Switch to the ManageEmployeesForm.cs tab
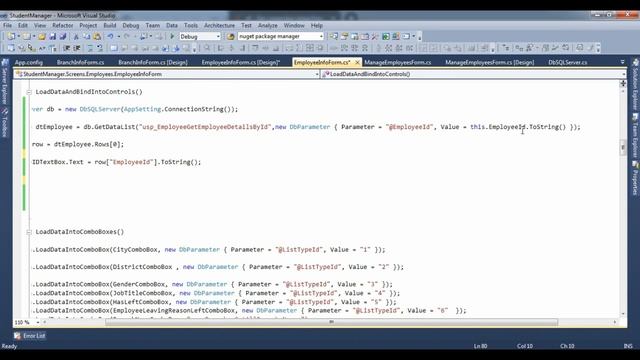 (x=398, y=62)
